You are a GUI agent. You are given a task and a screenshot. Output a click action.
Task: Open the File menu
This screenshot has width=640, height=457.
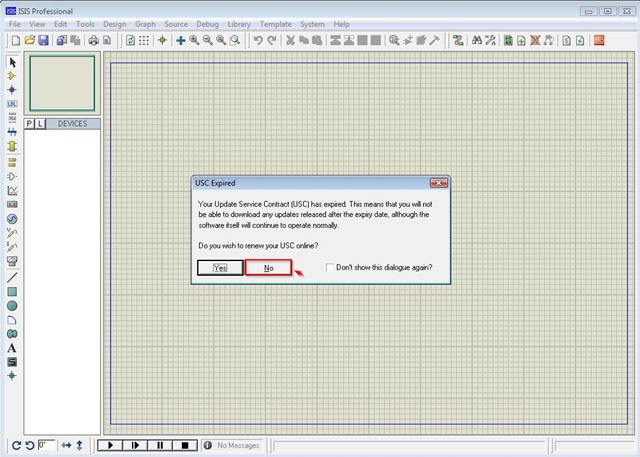pyautogui.click(x=15, y=24)
